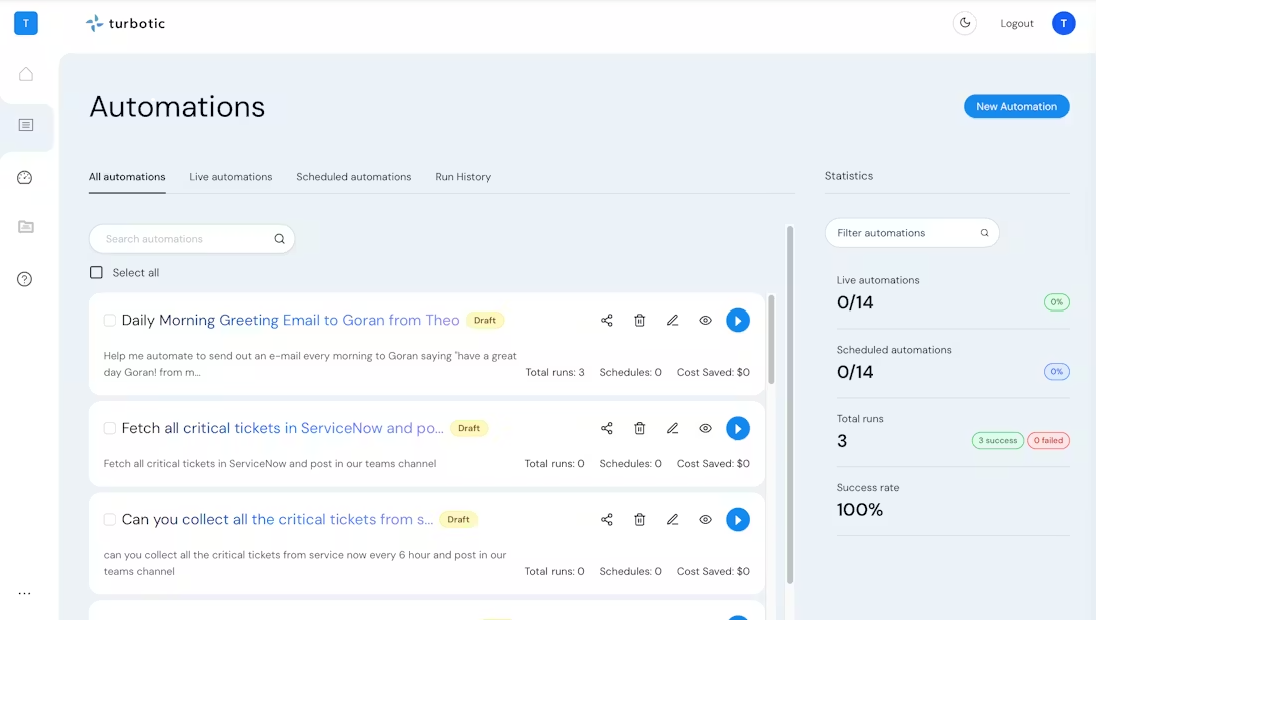This screenshot has width=1280, height=720.
Task: Switch to Live automations tab
Action: (231, 177)
